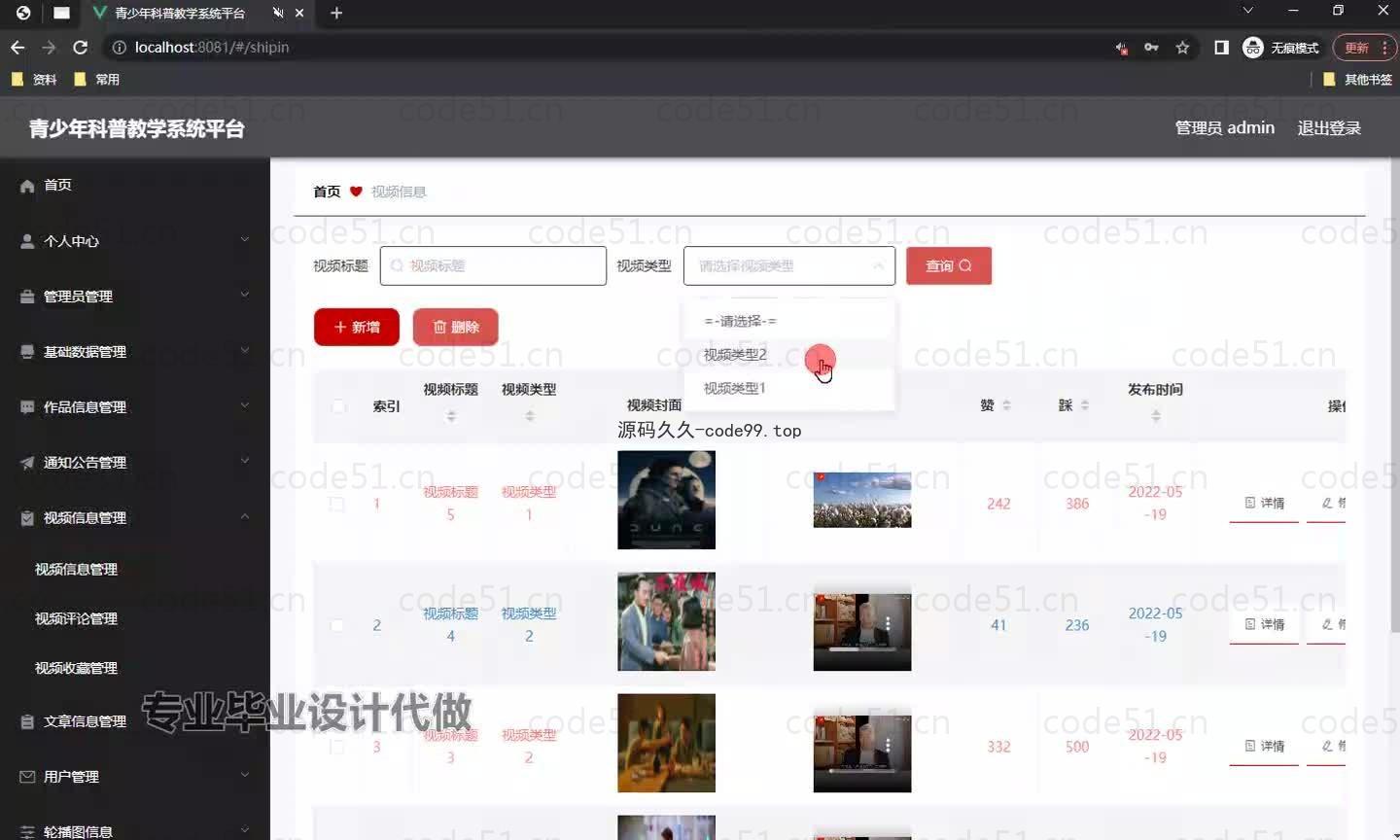
Task: Click the 删除 delete button
Action: [456, 327]
